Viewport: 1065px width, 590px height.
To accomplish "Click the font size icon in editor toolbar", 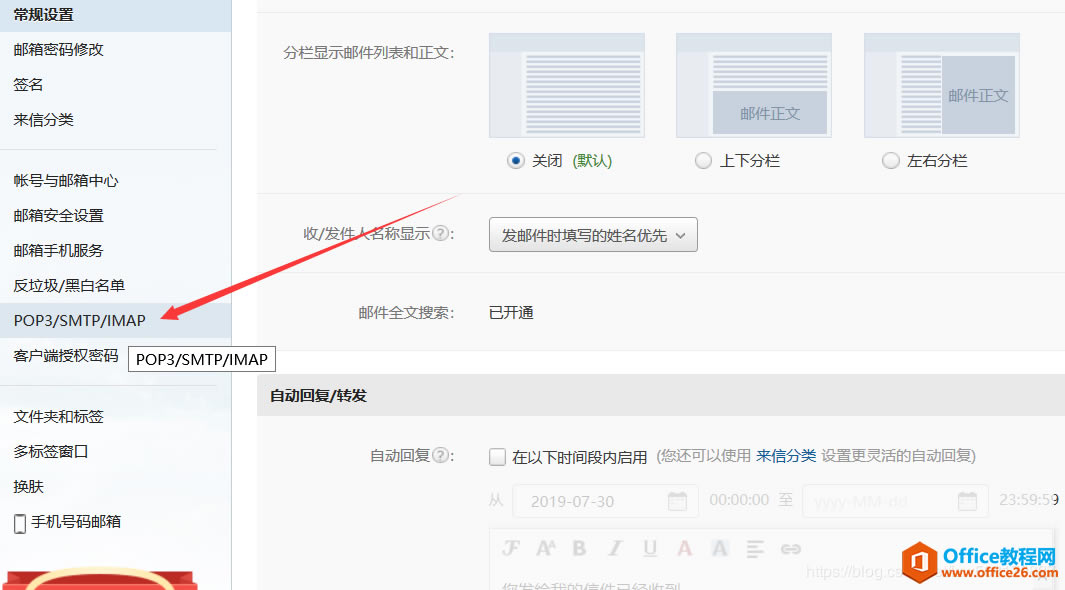I will click(x=546, y=548).
